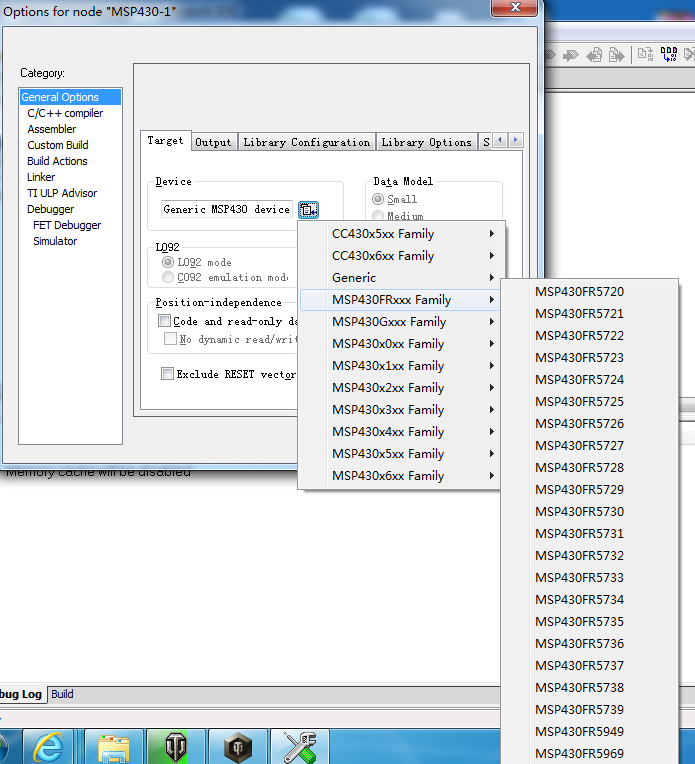
Task: Select MSP430FR5969 device
Action: click(590, 753)
